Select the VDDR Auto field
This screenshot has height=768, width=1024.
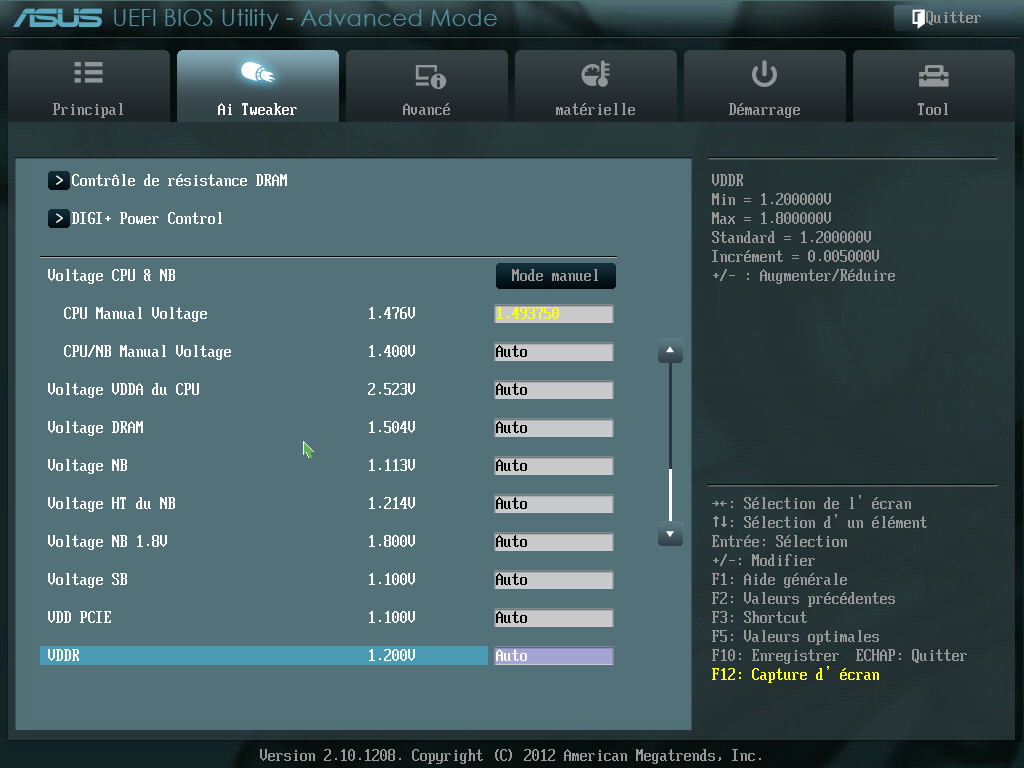tap(554, 656)
